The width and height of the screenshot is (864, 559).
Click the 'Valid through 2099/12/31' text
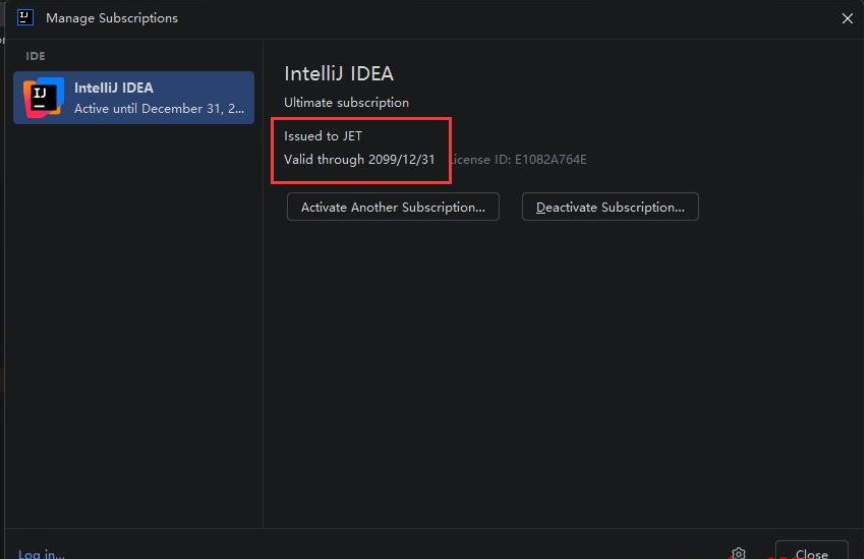pyautogui.click(x=359, y=160)
